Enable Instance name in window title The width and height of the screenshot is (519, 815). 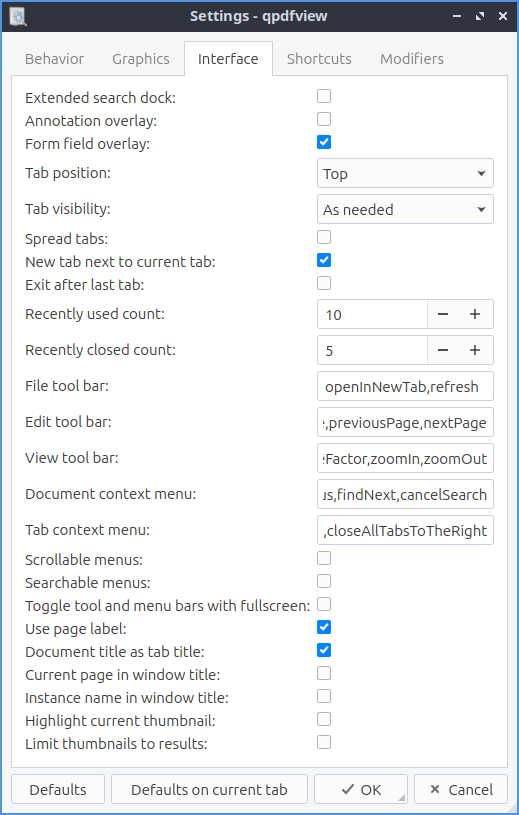[324, 696]
